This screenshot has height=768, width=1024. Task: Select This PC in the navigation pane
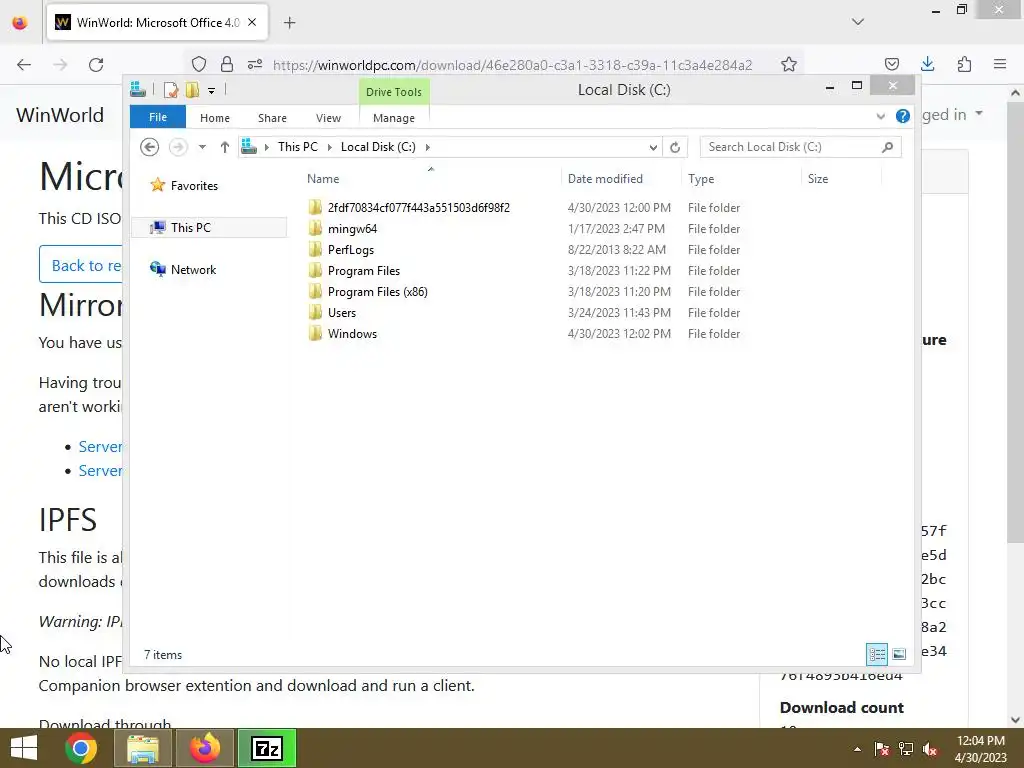209,227
